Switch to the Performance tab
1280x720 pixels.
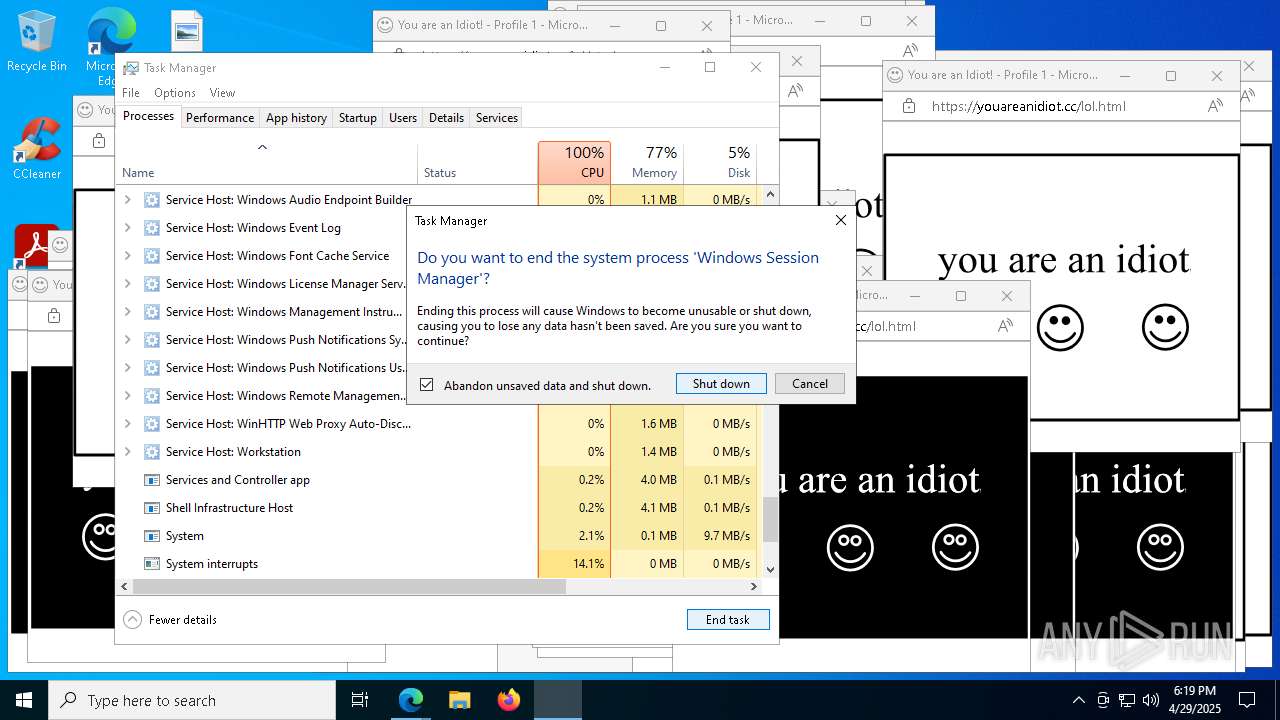tap(220, 118)
